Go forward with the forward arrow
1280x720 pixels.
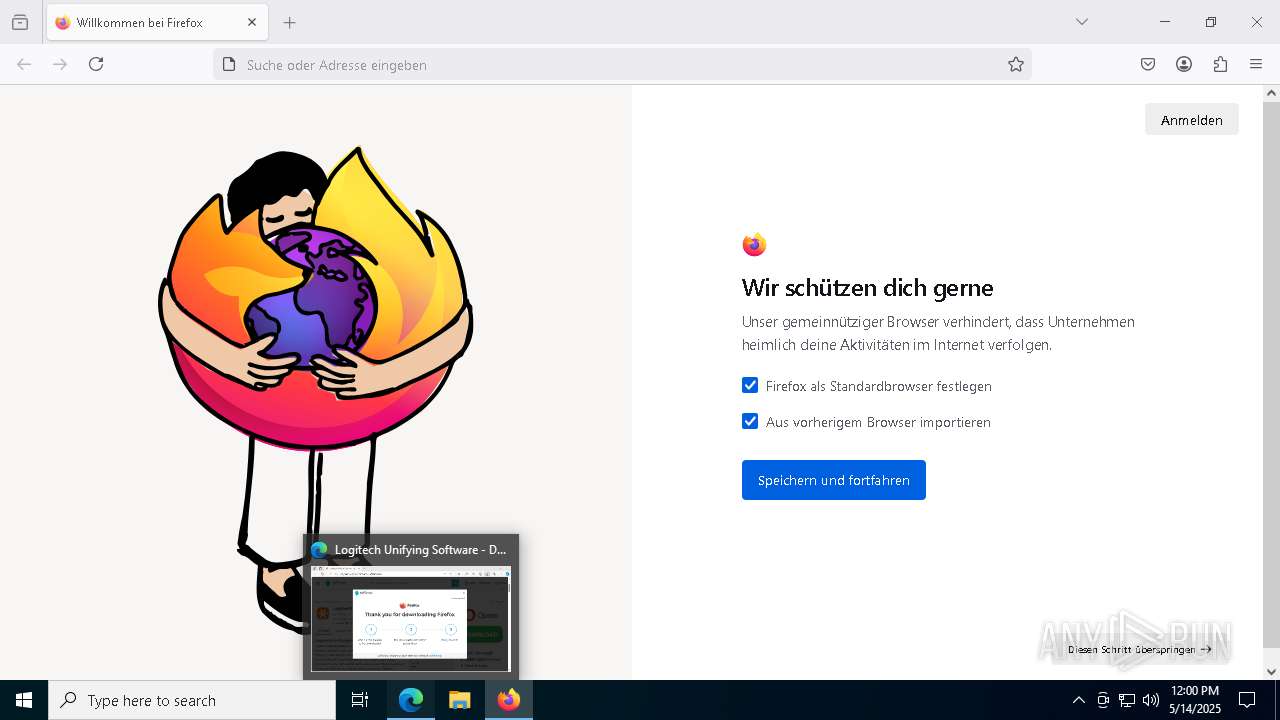[60, 64]
